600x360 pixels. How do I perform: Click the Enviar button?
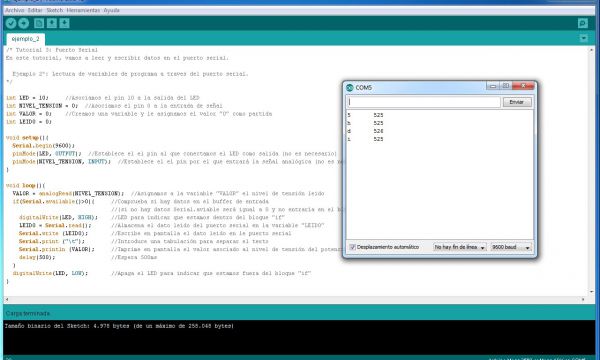click(x=517, y=102)
